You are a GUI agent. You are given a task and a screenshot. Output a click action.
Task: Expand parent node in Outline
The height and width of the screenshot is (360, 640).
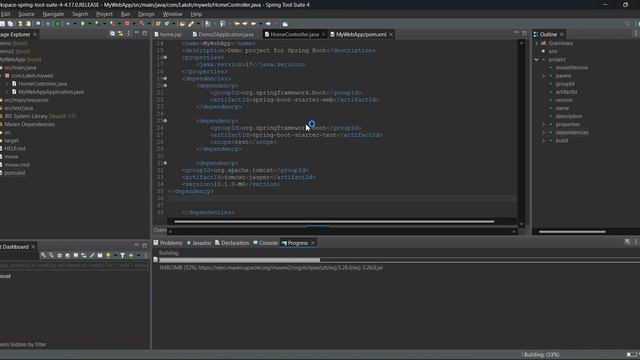[x=543, y=76]
